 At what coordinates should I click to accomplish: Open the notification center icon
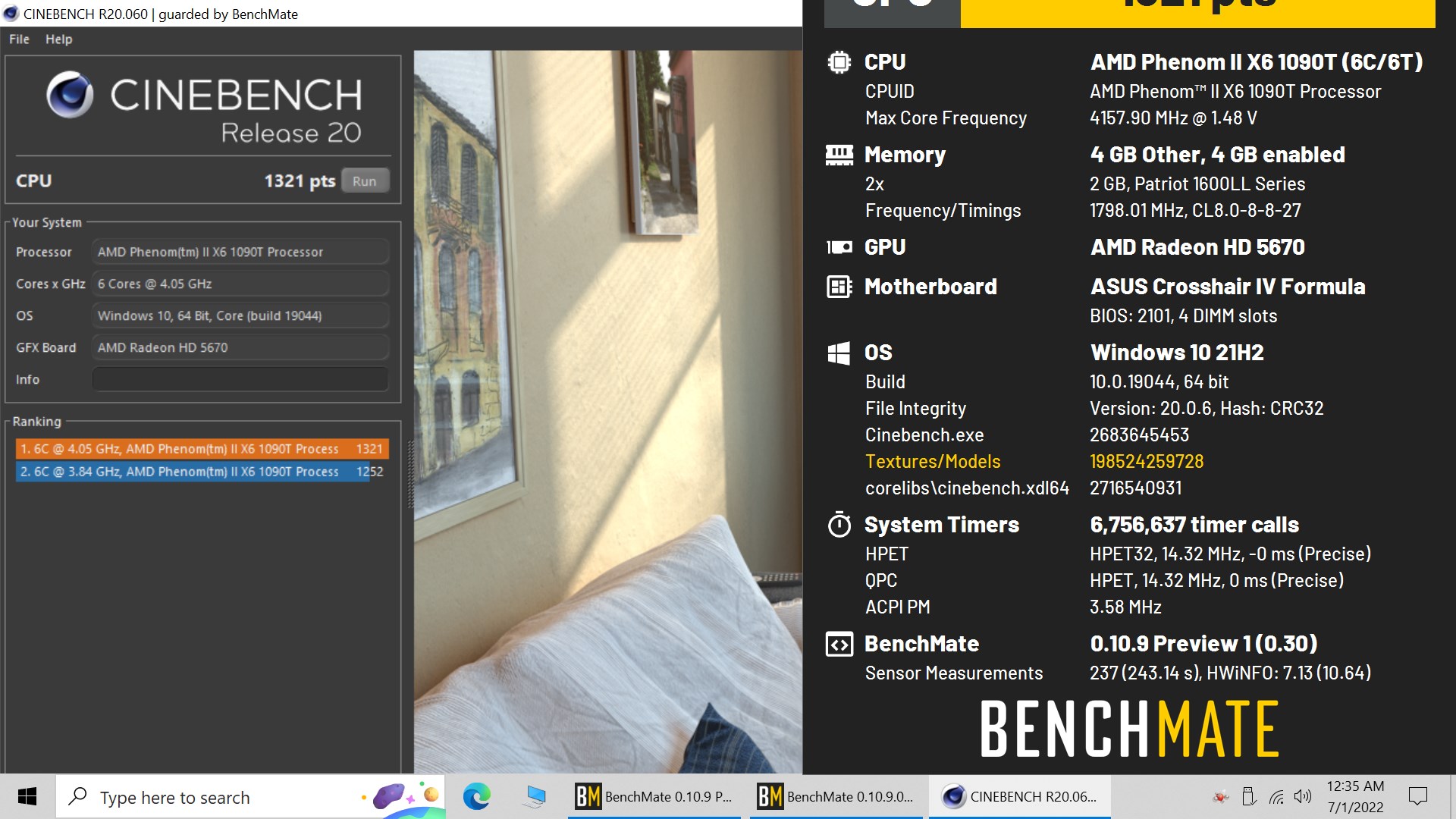(1417, 796)
